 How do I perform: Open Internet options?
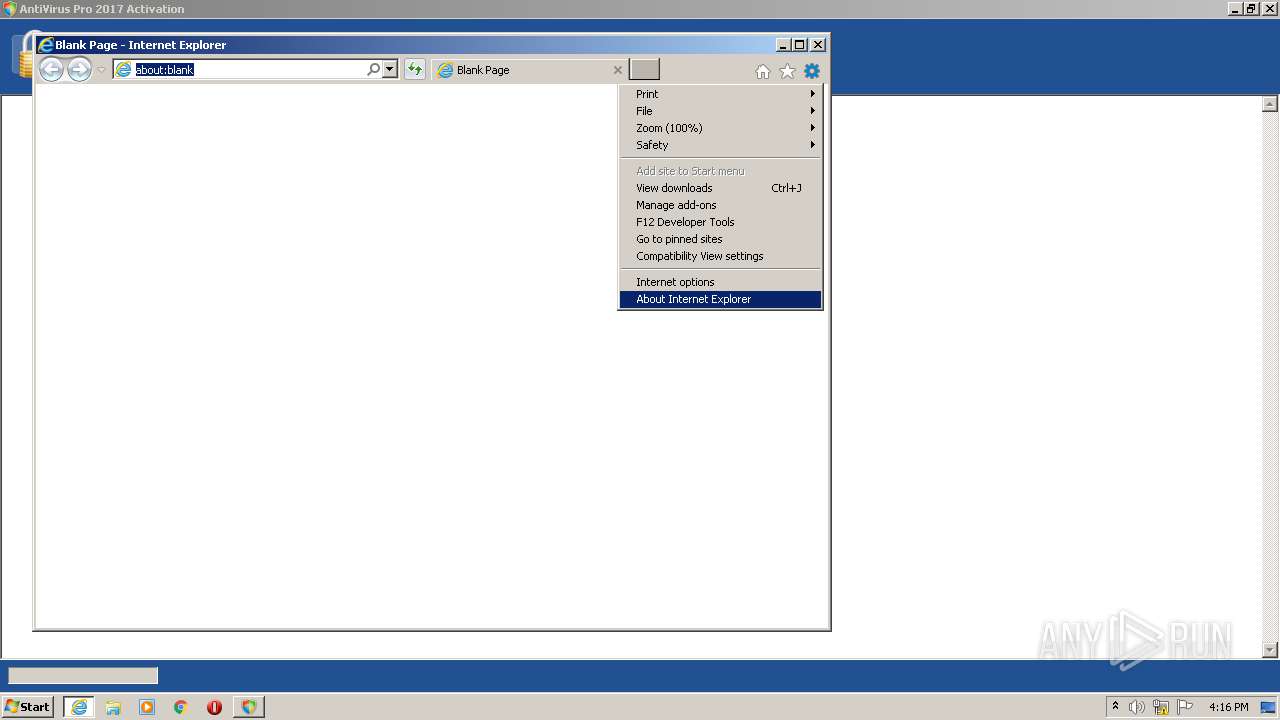click(x=721, y=282)
